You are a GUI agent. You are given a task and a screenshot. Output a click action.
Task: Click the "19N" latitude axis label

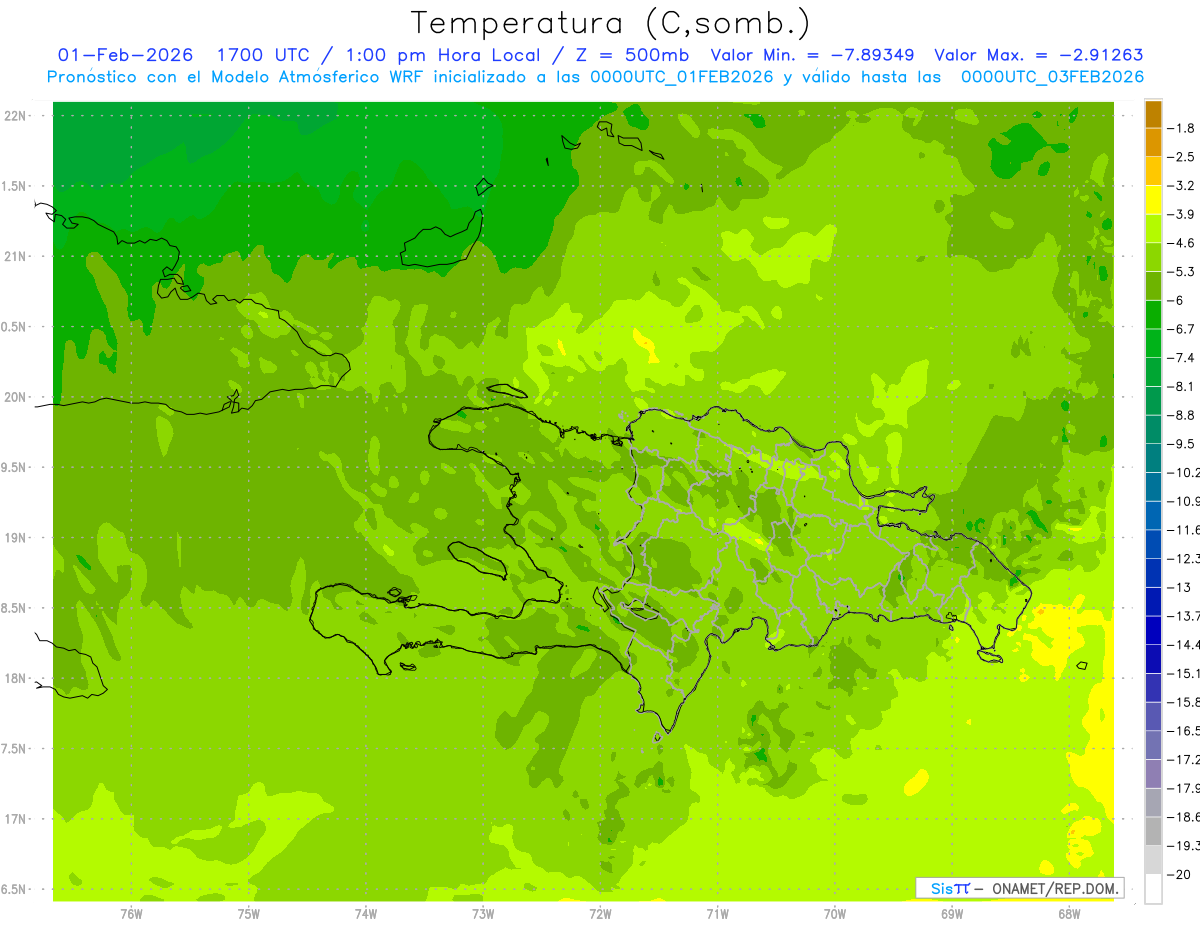click(x=17, y=538)
